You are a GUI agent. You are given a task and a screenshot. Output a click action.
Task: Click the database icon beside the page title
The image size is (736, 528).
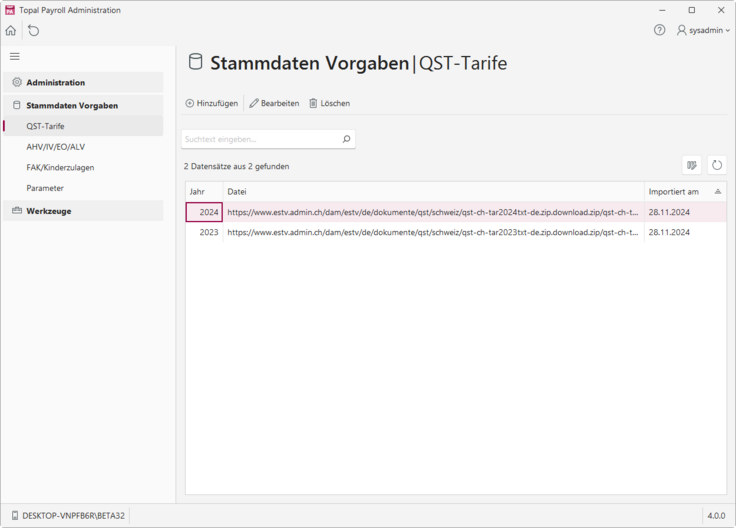(195, 63)
